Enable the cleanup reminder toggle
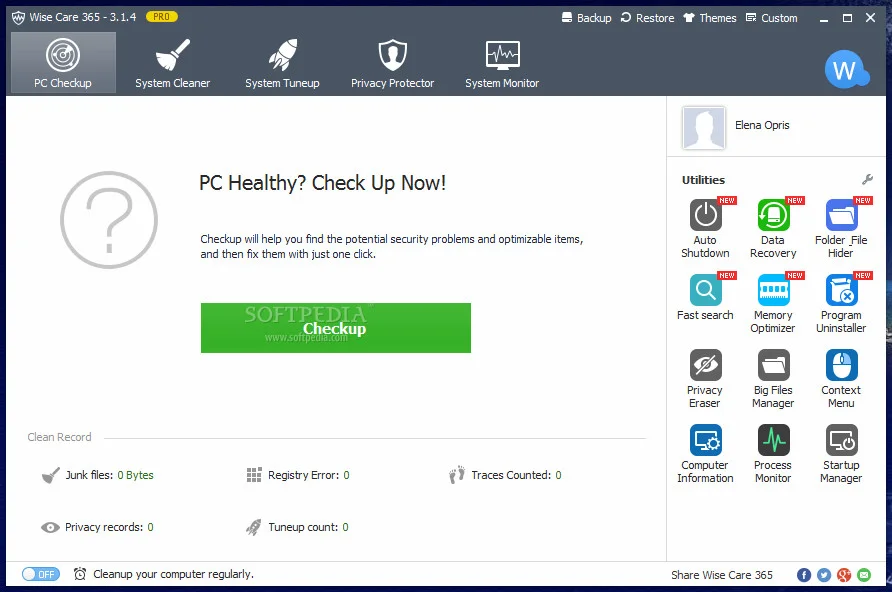Image resolution: width=892 pixels, height=592 pixels. 40,574
